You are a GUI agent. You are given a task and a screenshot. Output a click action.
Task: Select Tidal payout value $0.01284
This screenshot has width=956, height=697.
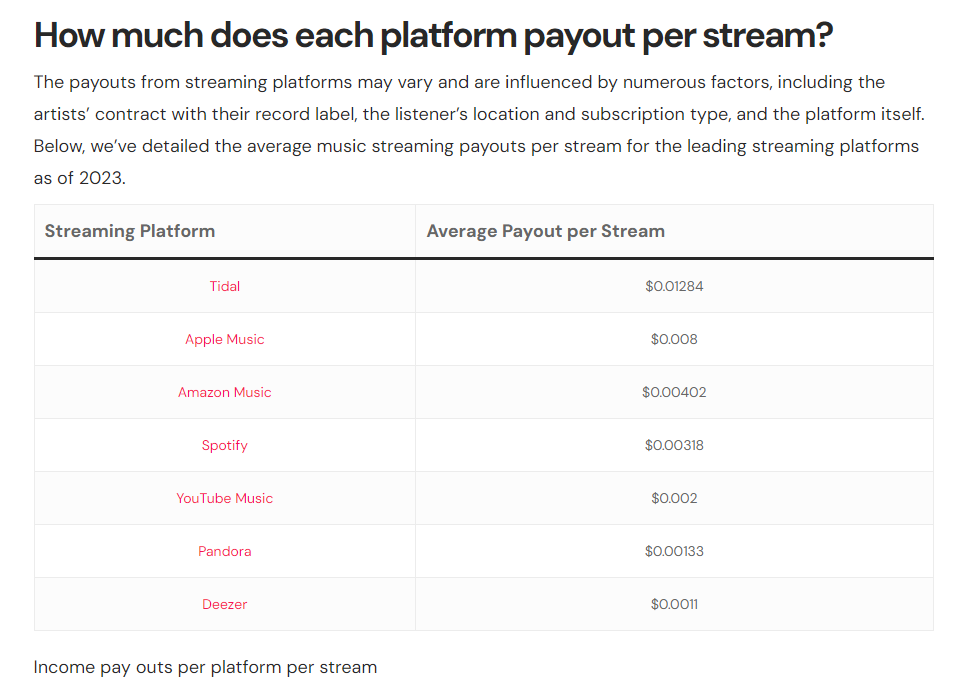coord(674,286)
